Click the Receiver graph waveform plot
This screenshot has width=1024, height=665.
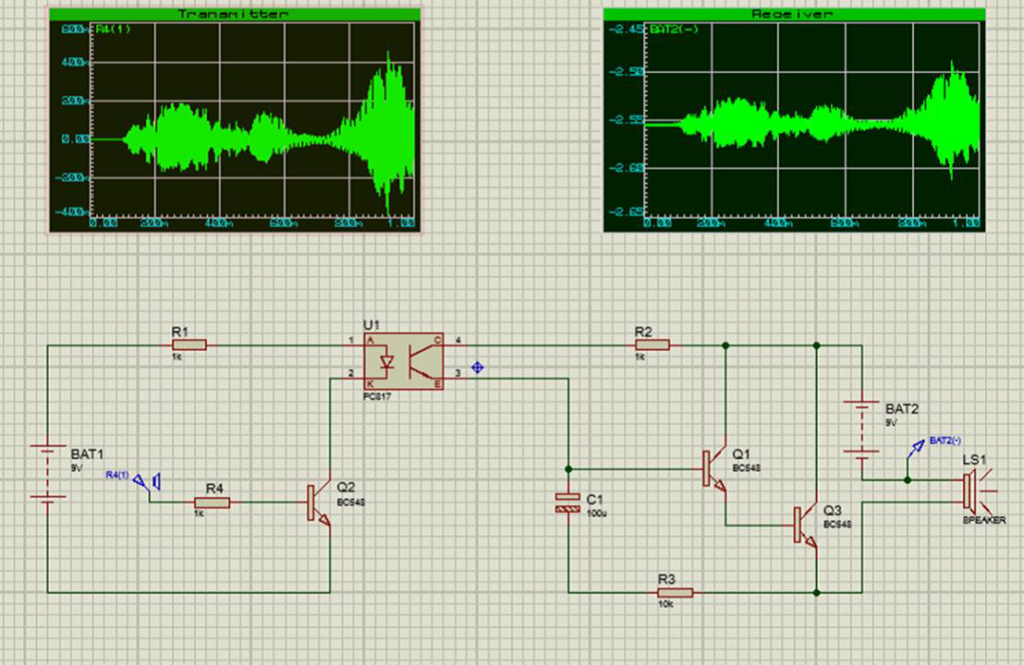tap(813, 121)
